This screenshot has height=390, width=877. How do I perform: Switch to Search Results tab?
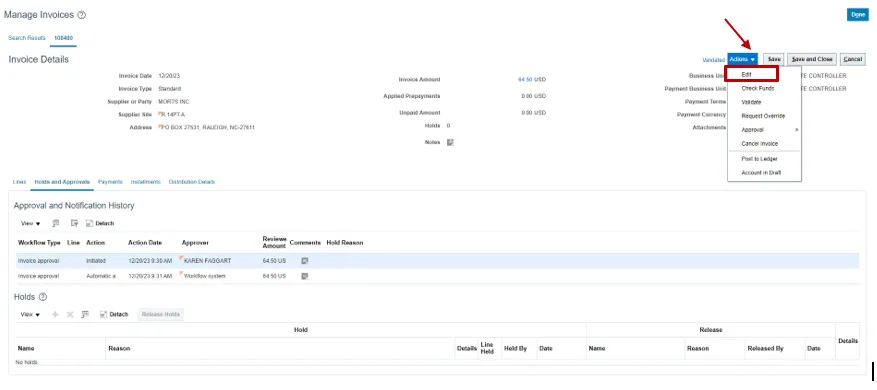[27, 38]
